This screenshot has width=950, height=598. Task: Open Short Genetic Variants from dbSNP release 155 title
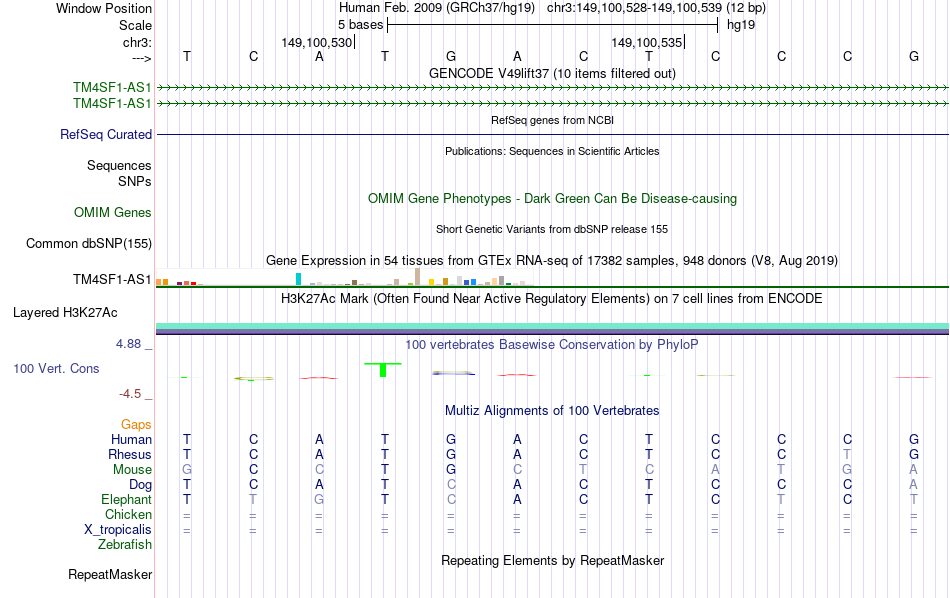click(x=552, y=229)
